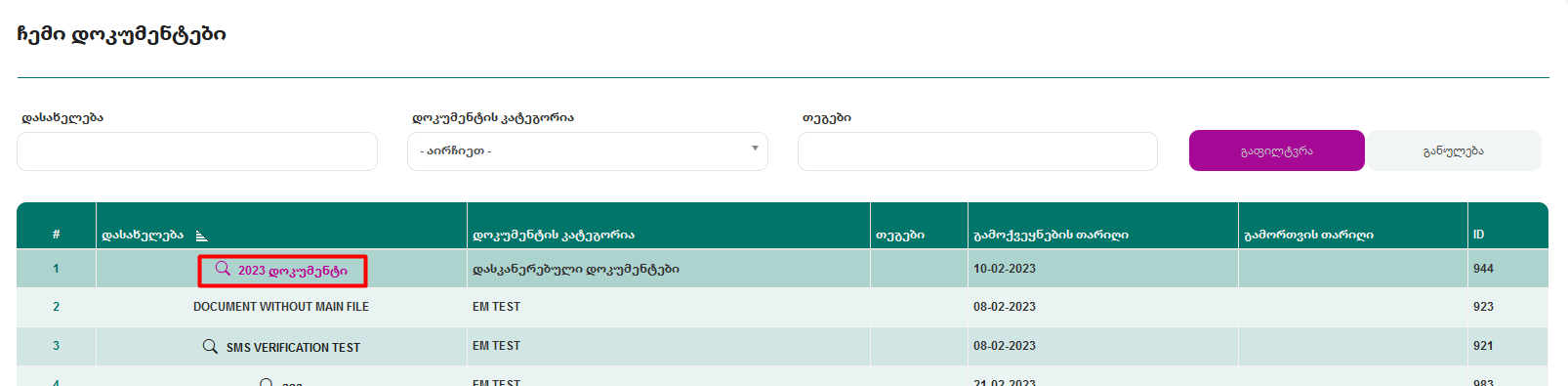Click the # column header
This screenshot has height=386, width=1568.
[x=56, y=235]
